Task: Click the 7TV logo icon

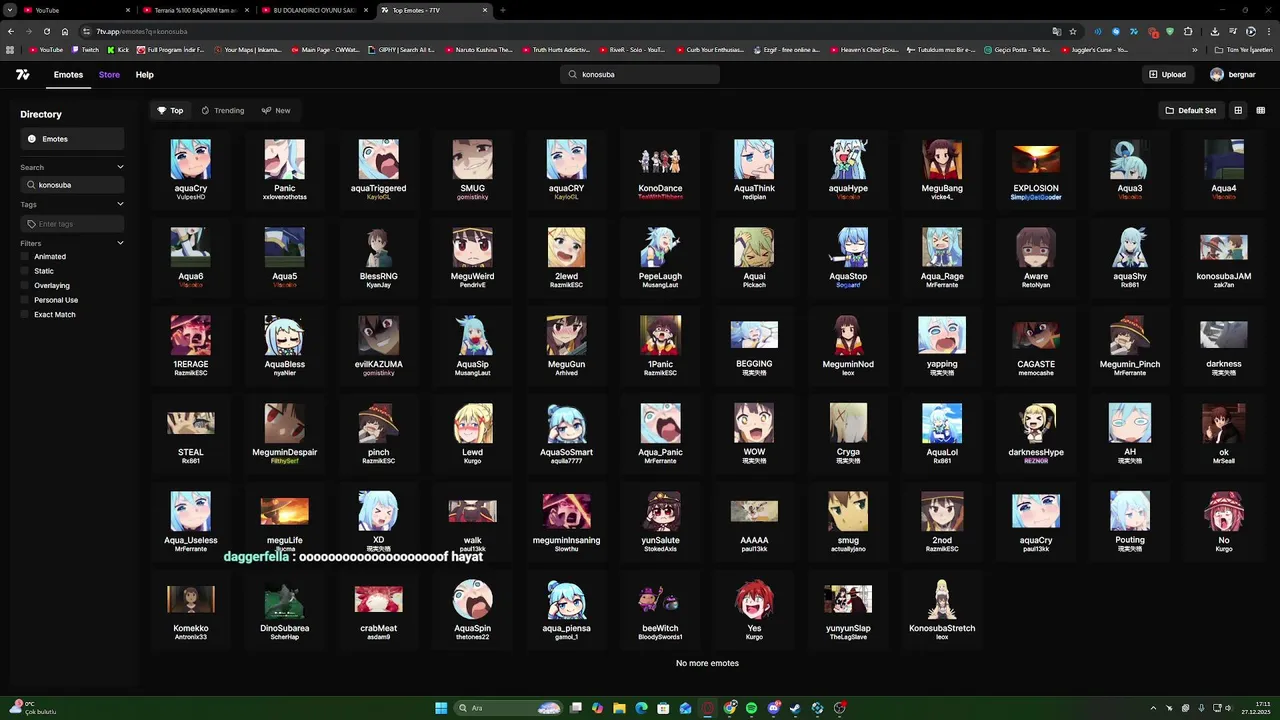Action: pyautogui.click(x=23, y=75)
